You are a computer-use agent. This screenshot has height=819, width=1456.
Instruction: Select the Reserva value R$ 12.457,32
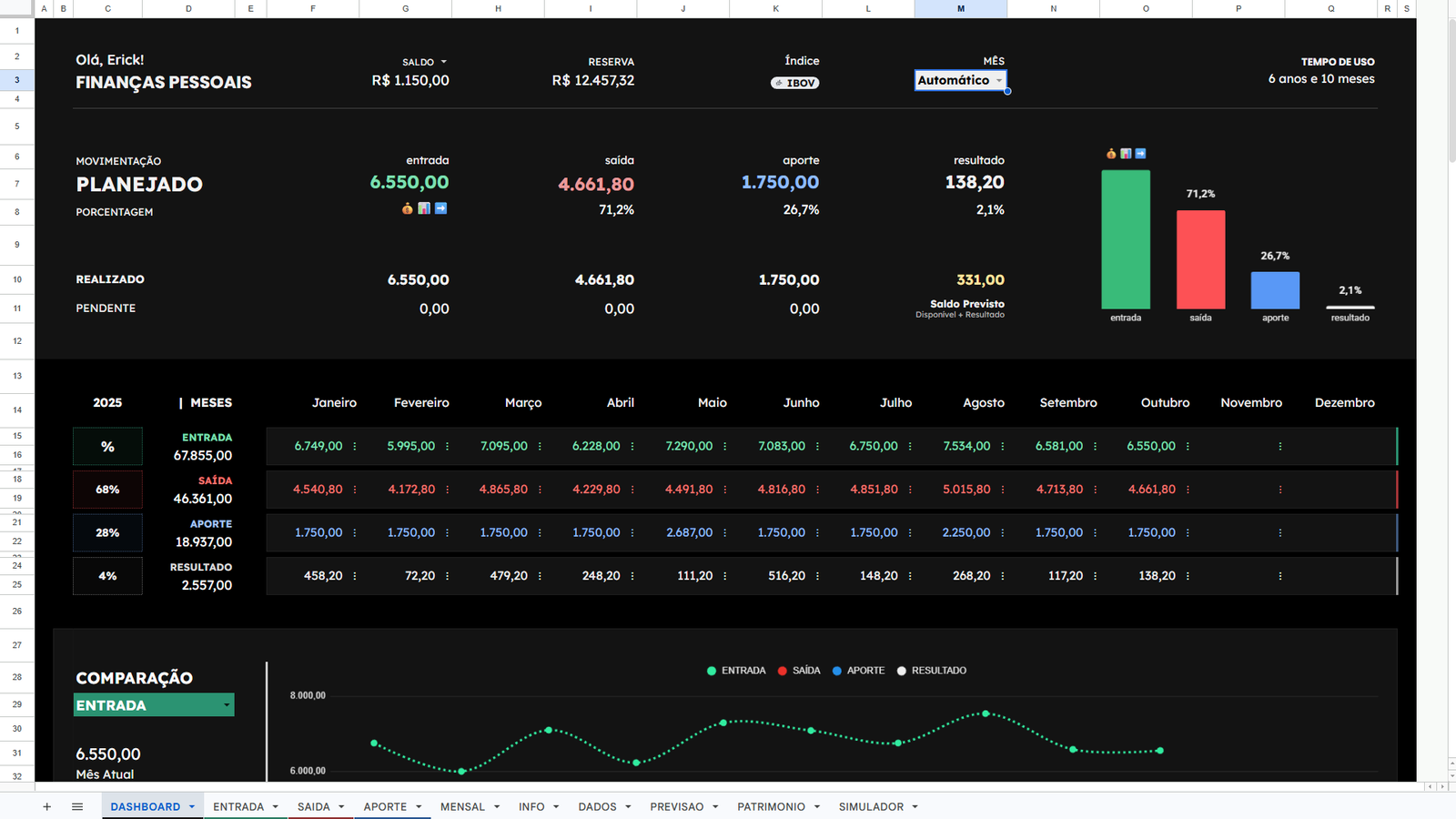click(x=593, y=80)
